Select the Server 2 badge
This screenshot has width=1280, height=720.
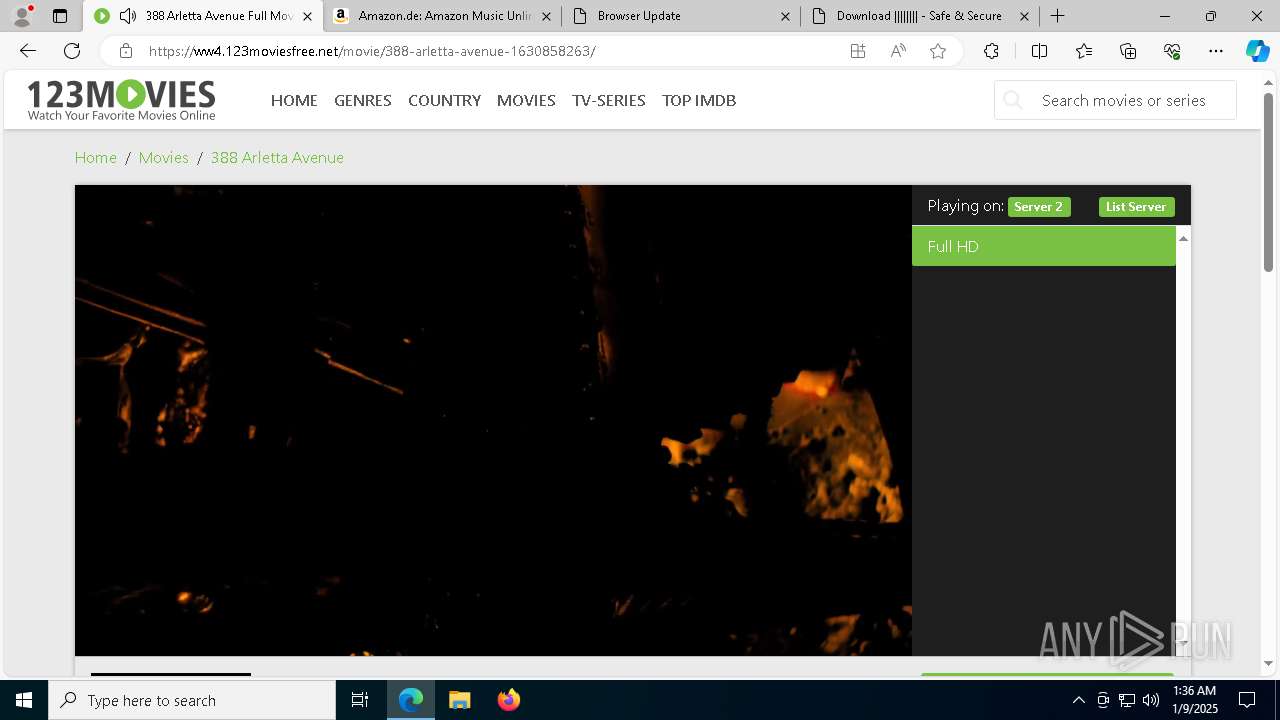tap(1039, 207)
